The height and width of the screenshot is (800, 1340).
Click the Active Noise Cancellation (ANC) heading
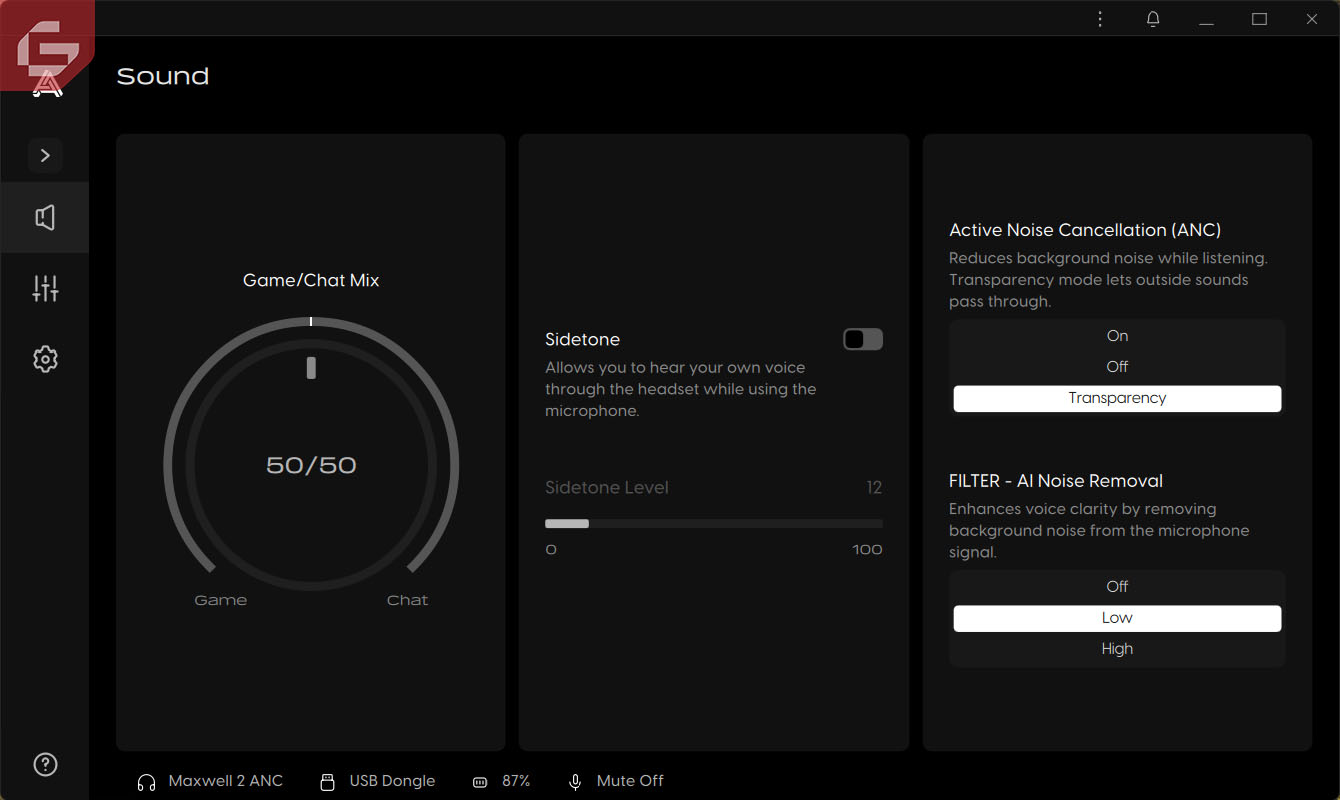[x=1085, y=230]
